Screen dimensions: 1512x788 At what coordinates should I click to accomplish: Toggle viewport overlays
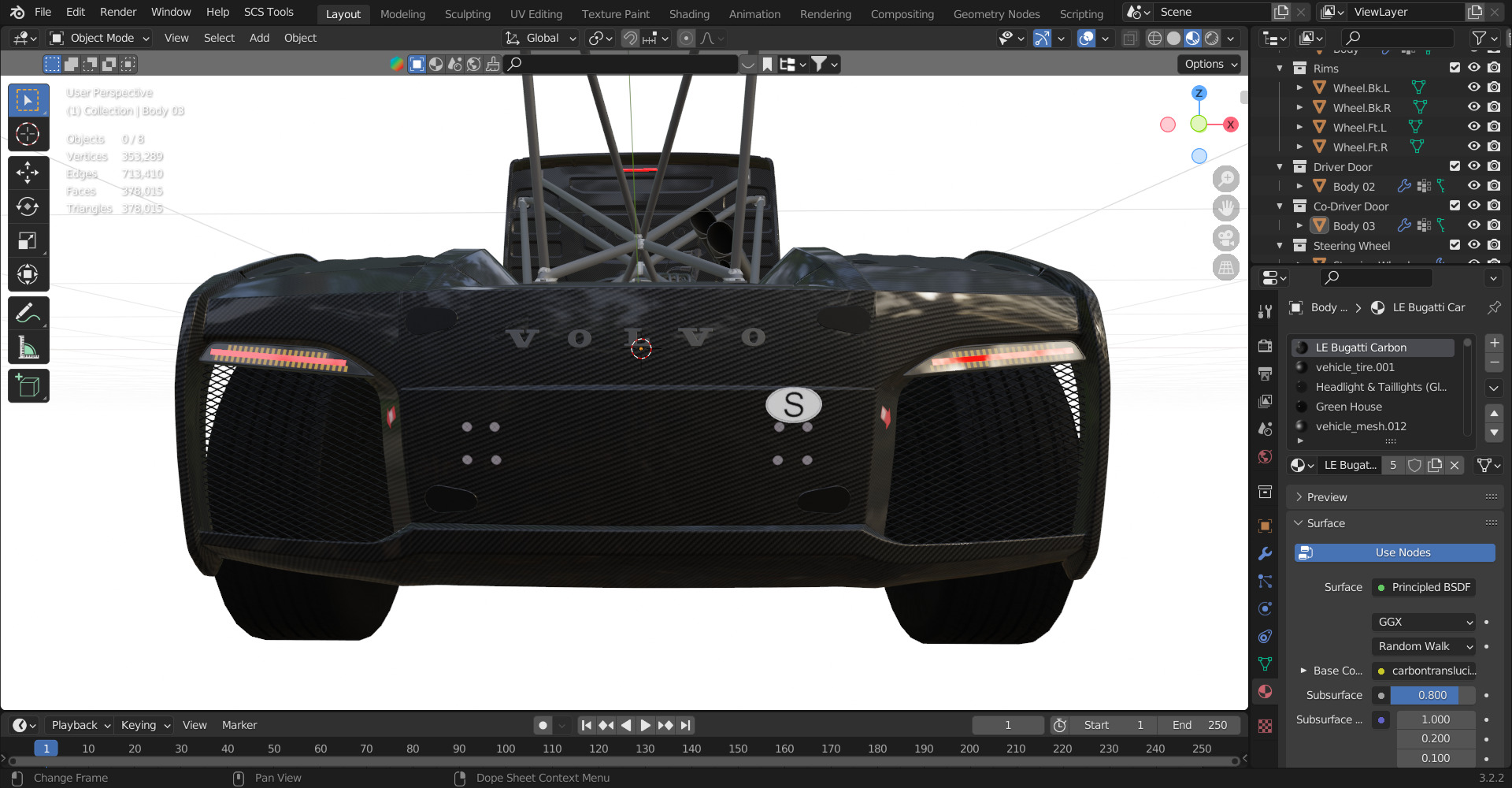[x=1086, y=38]
